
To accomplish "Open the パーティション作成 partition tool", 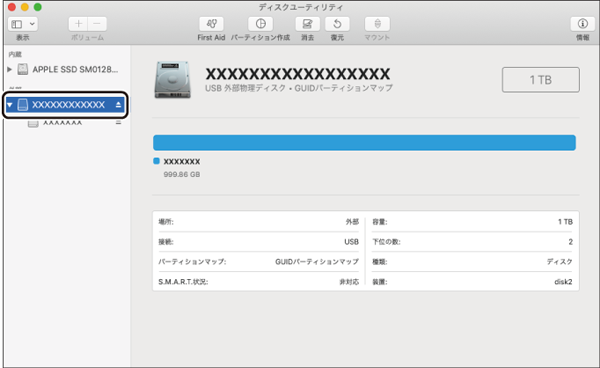I will coord(261,24).
